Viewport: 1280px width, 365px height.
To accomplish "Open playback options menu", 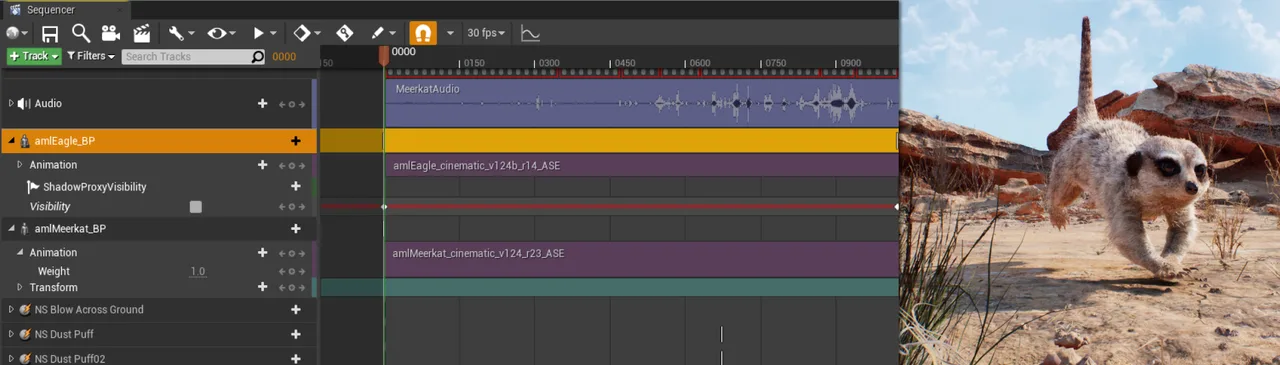I will pos(264,33).
